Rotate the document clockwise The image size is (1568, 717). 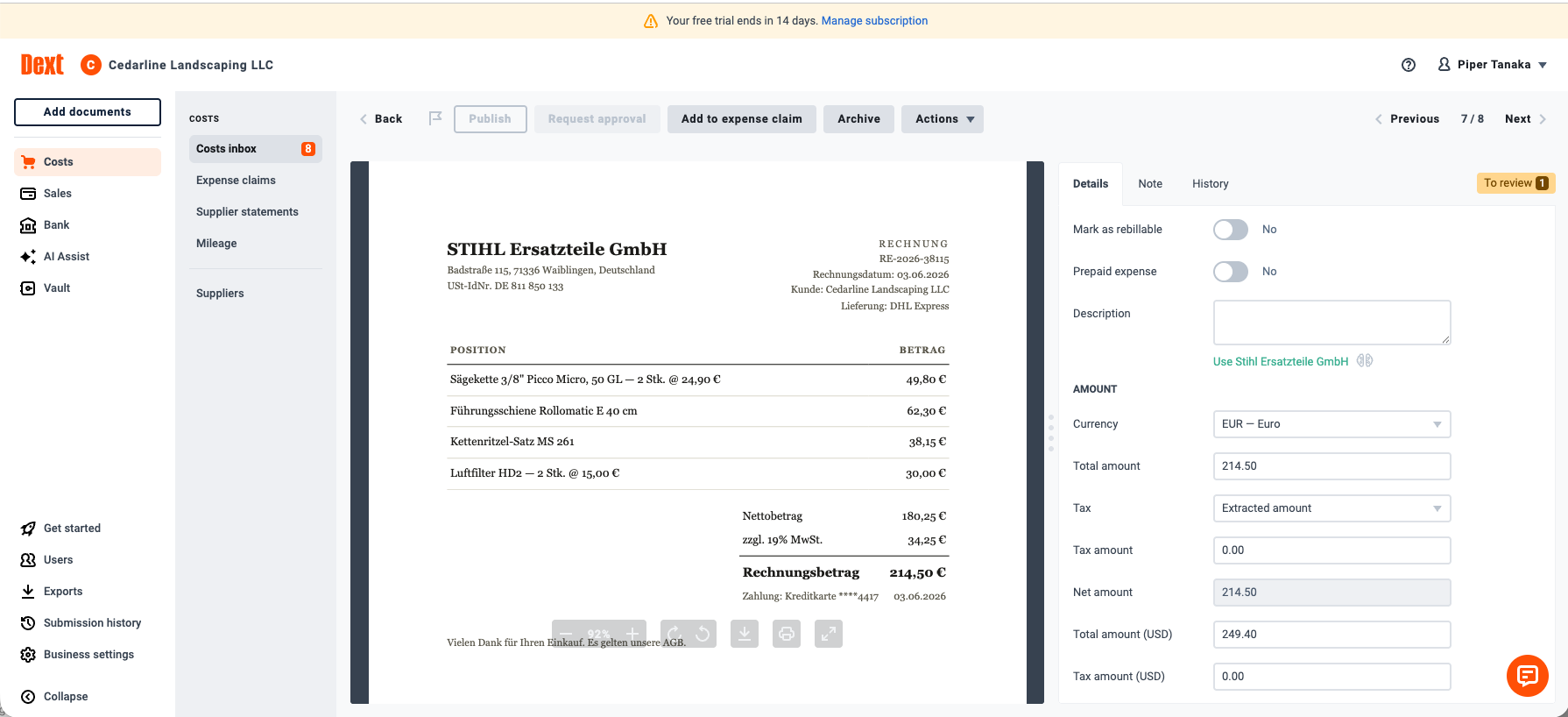pyautogui.click(x=675, y=634)
